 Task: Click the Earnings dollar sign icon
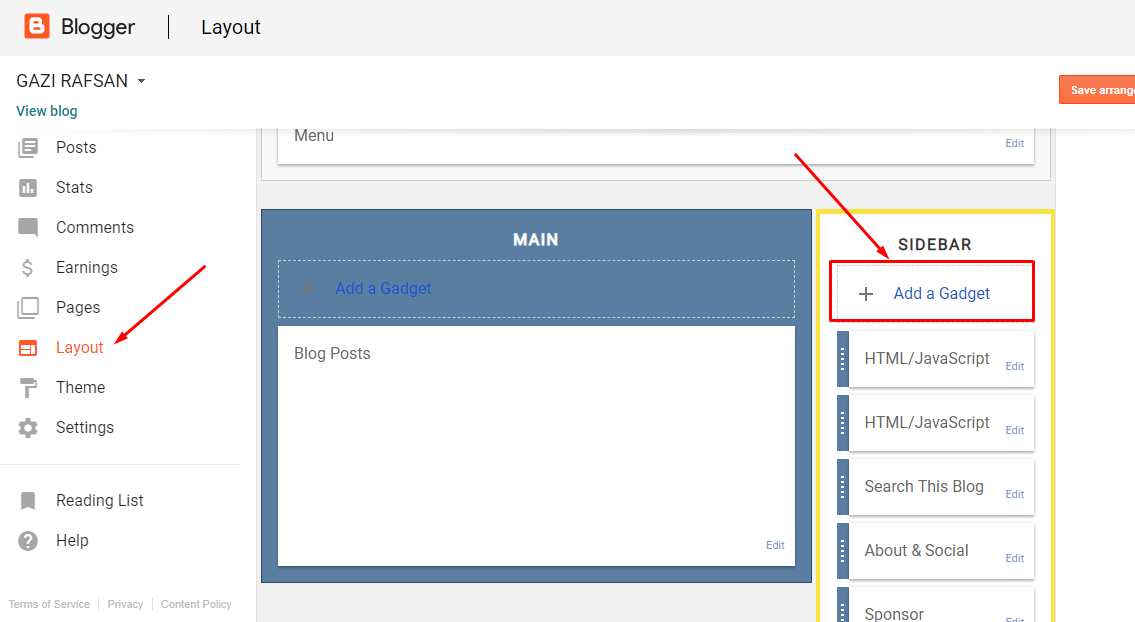point(28,267)
